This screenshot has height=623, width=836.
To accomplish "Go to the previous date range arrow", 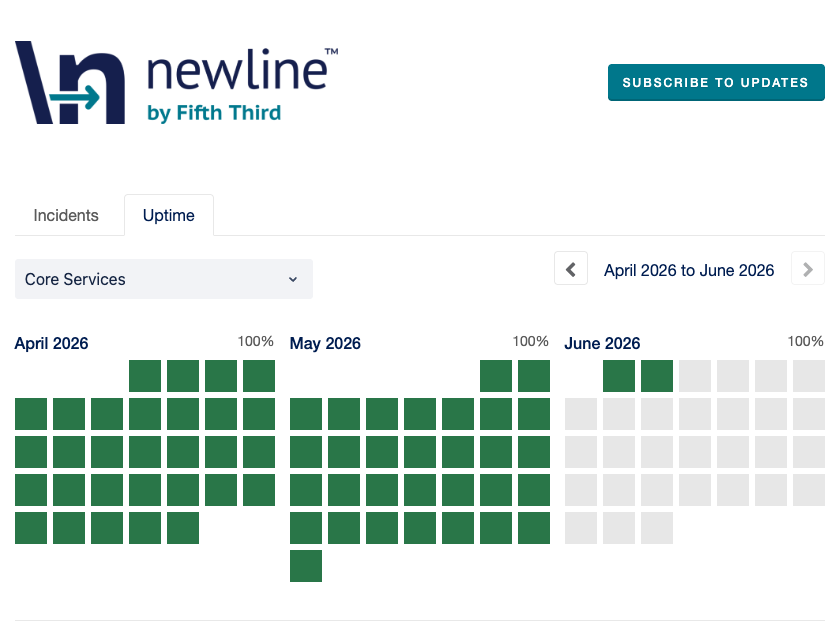I will pos(570,268).
